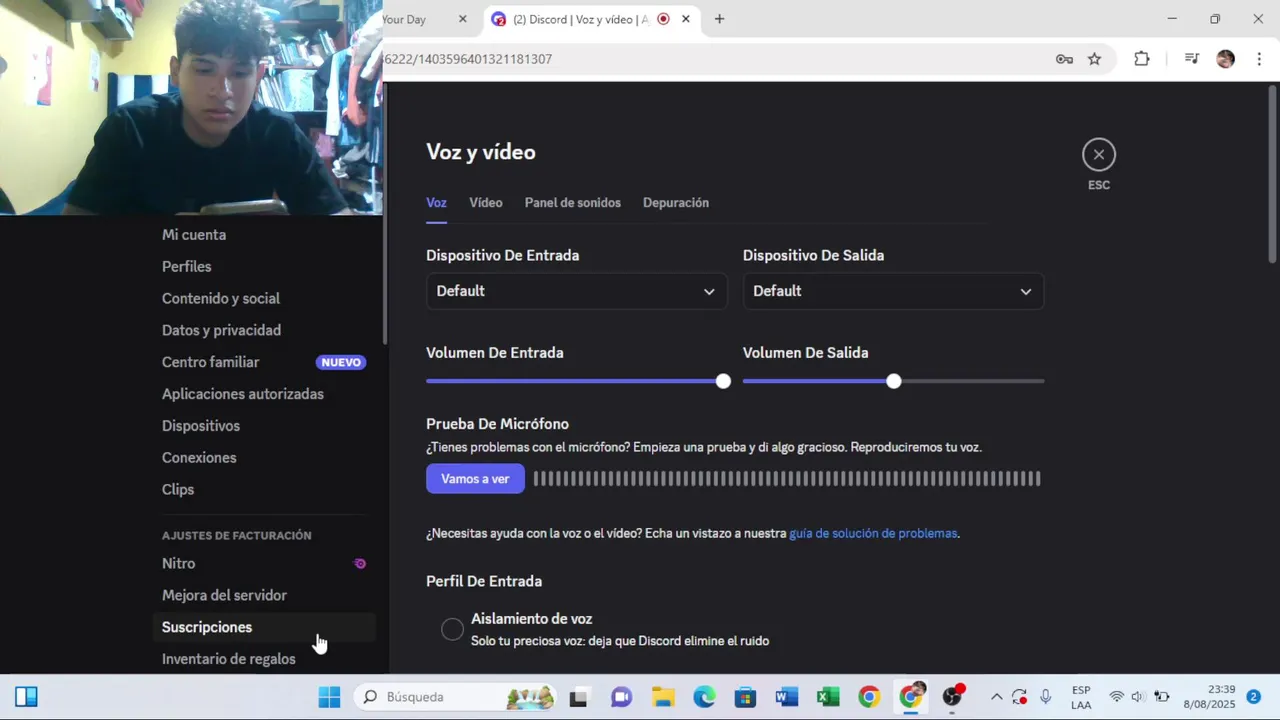Click the taskbar Búsqueda search box
The height and width of the screenshot is (720, 1280).
pyautogui.click(x=456, y=697)
